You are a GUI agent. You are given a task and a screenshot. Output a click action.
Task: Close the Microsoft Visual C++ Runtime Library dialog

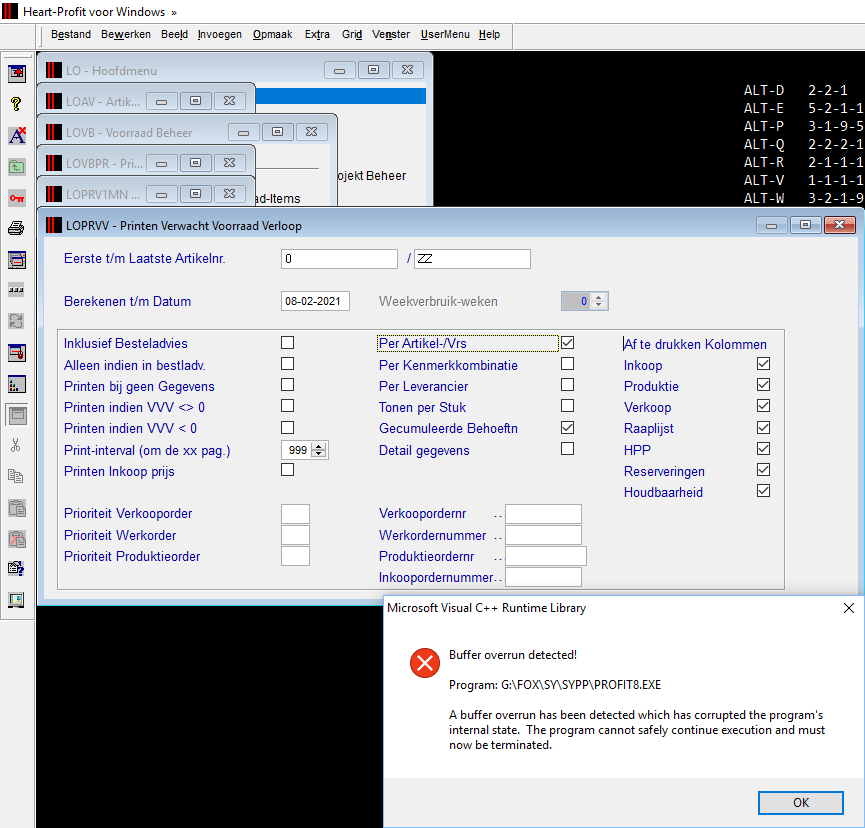(848, 608)
